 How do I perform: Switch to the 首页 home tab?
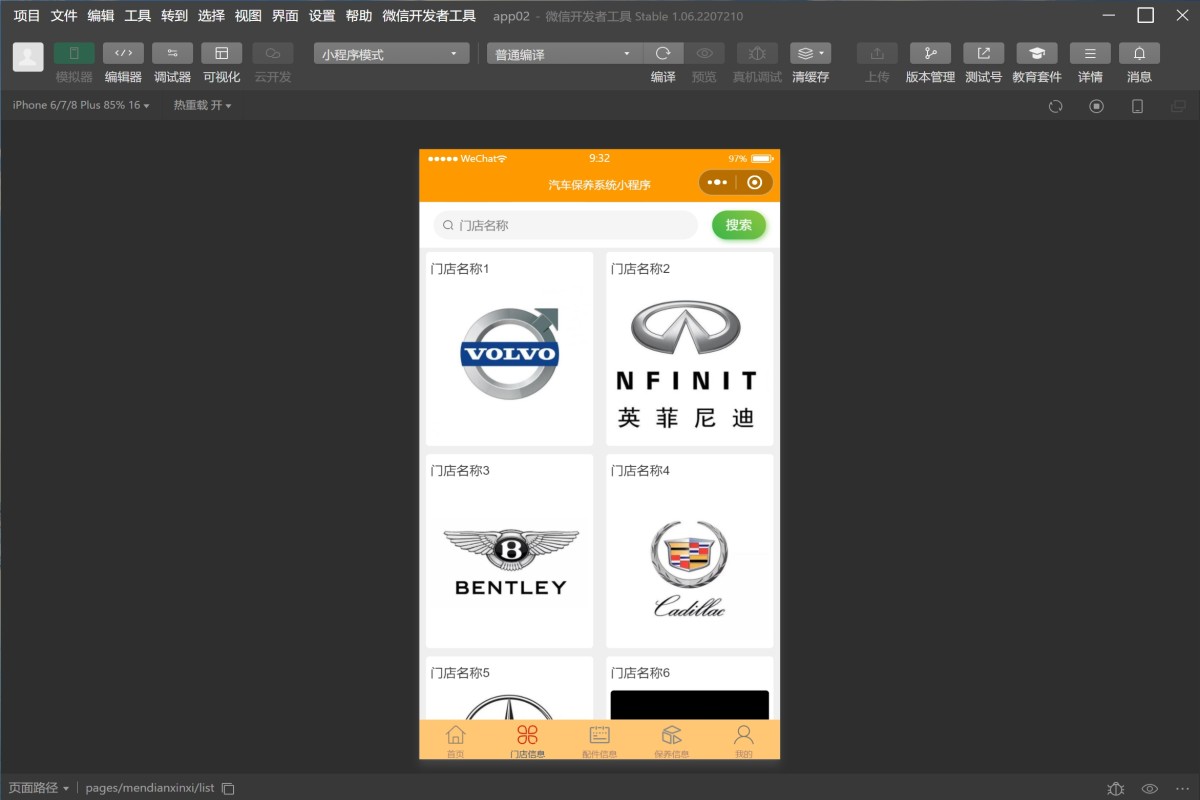pyautogui.click(x=455, y=740)
